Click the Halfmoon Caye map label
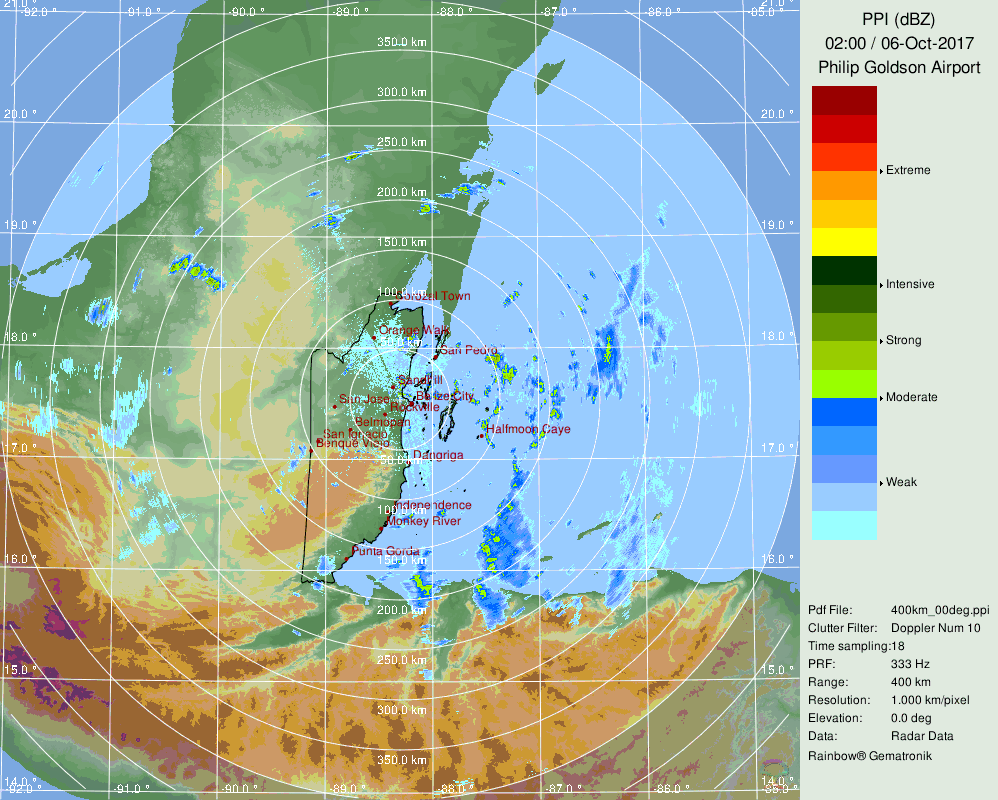The width and height of the screenshot is (998, 800). click(x=528, y=429)
